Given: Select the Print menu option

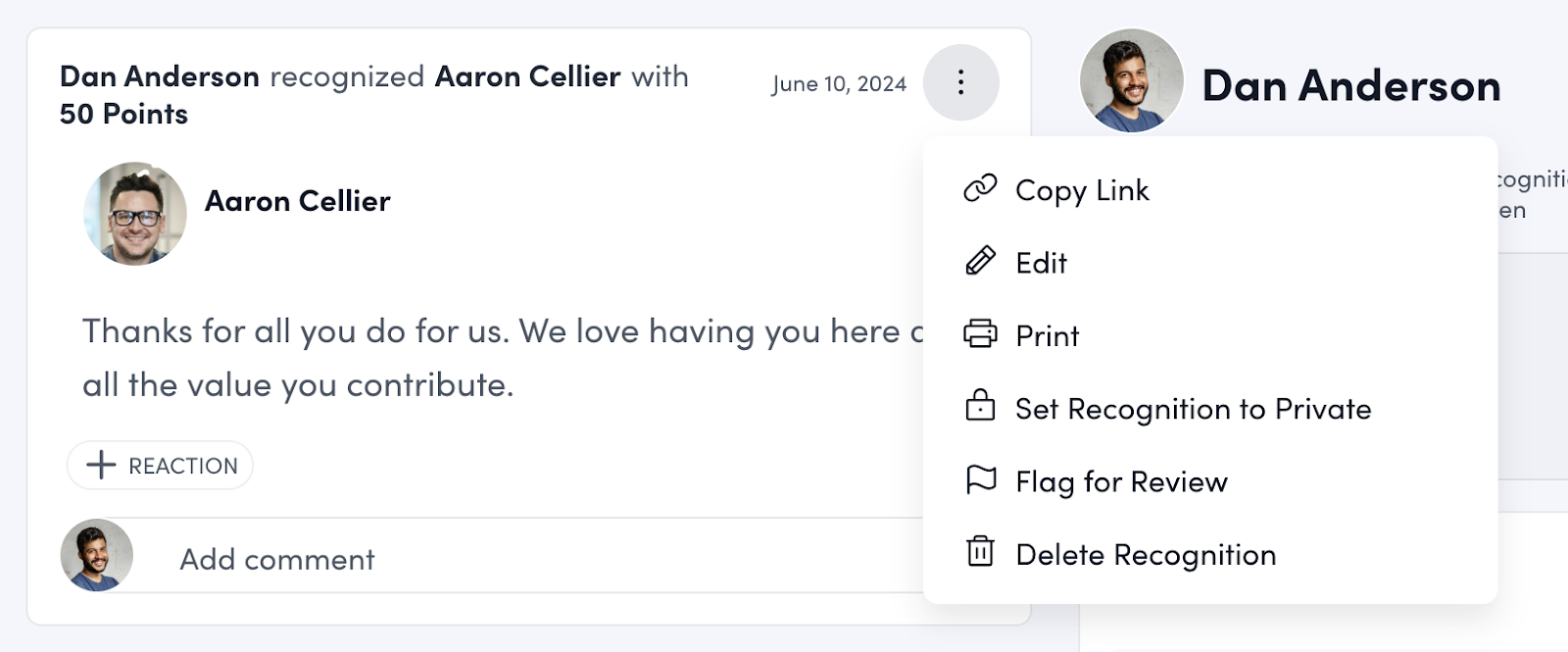Looking at the screenshot, I should click(x=1047, y=336).
